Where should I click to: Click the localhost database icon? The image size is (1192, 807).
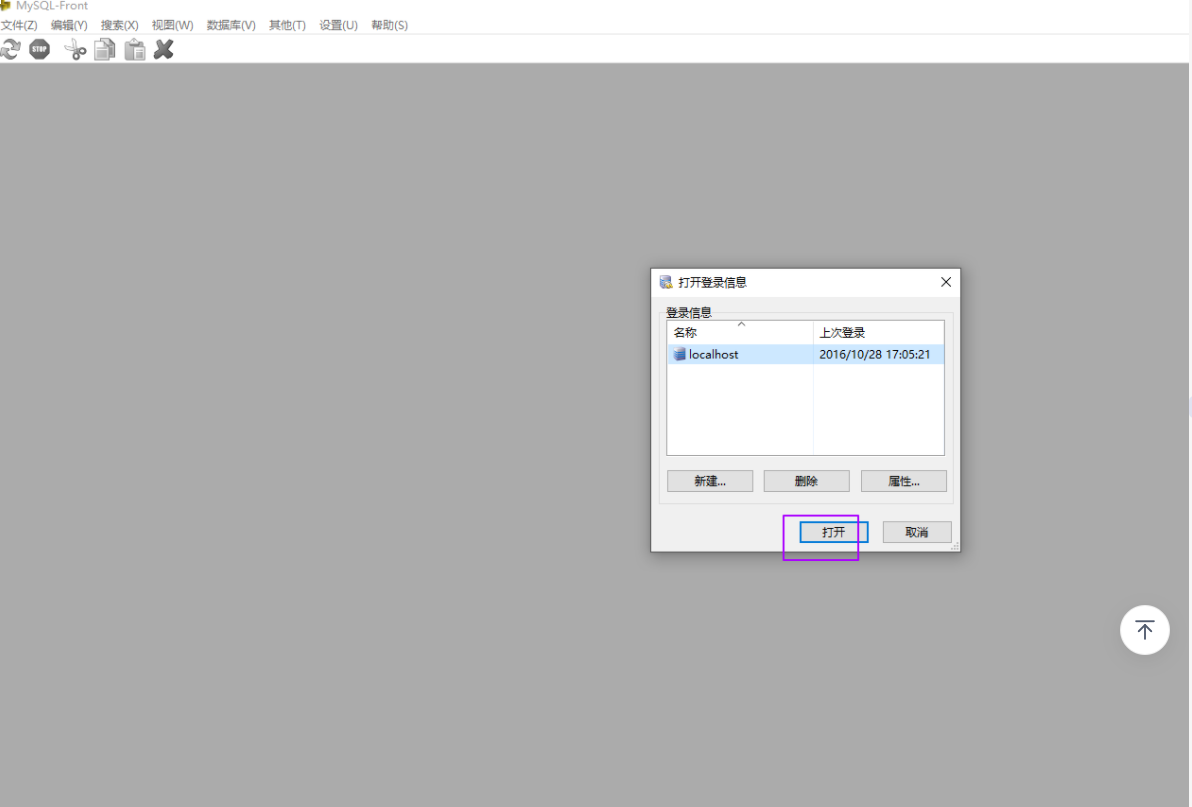coord(679,354)
